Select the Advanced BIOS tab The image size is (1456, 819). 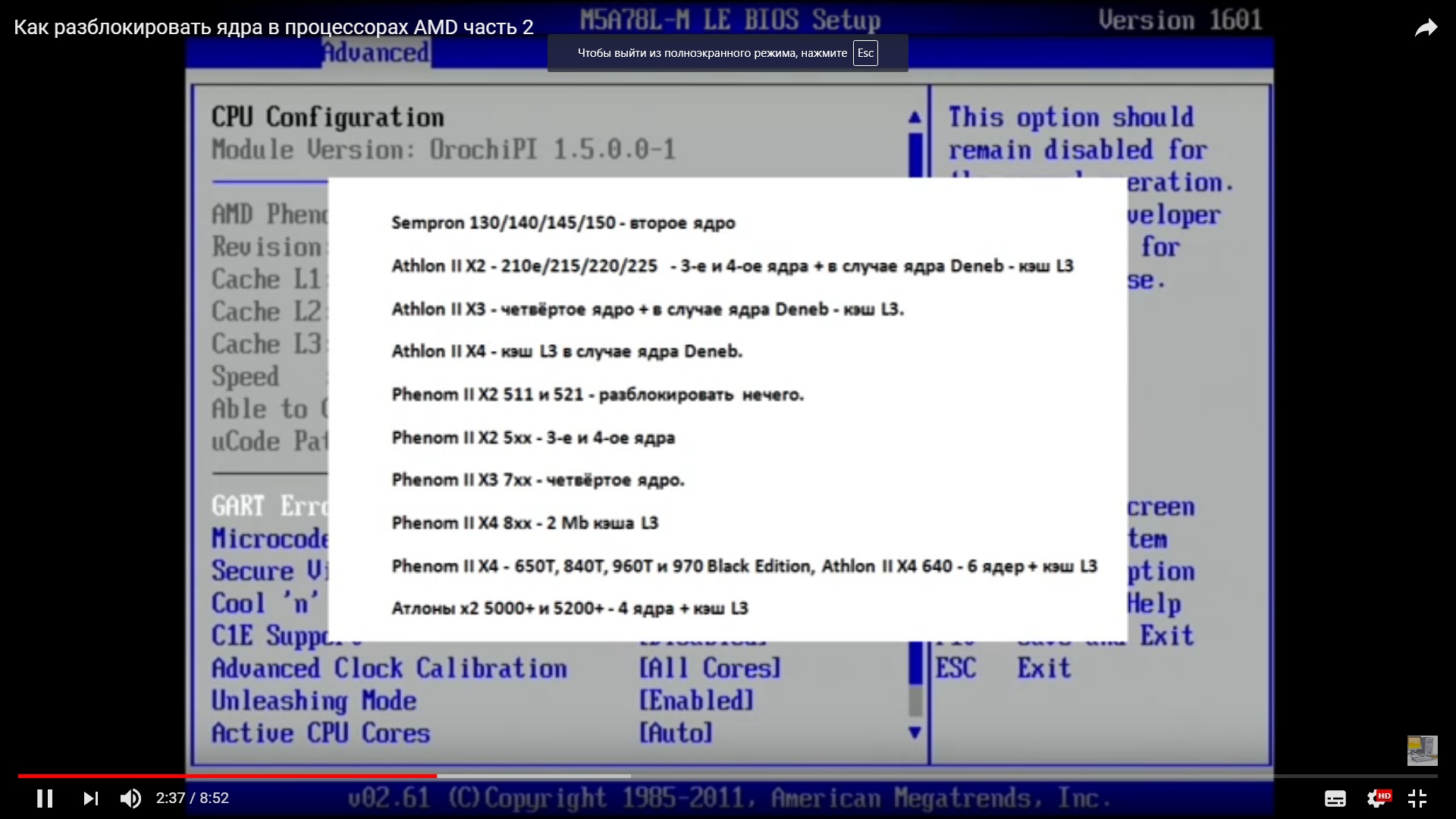pos(376,52)
